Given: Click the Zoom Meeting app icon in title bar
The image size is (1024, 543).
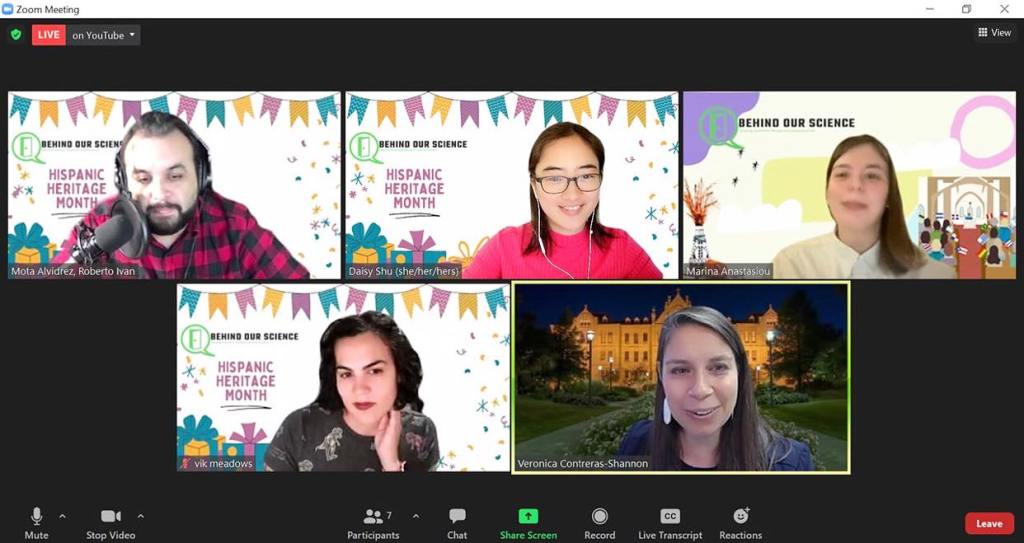Looking at the screenshot, I should [x=8, y=9].
